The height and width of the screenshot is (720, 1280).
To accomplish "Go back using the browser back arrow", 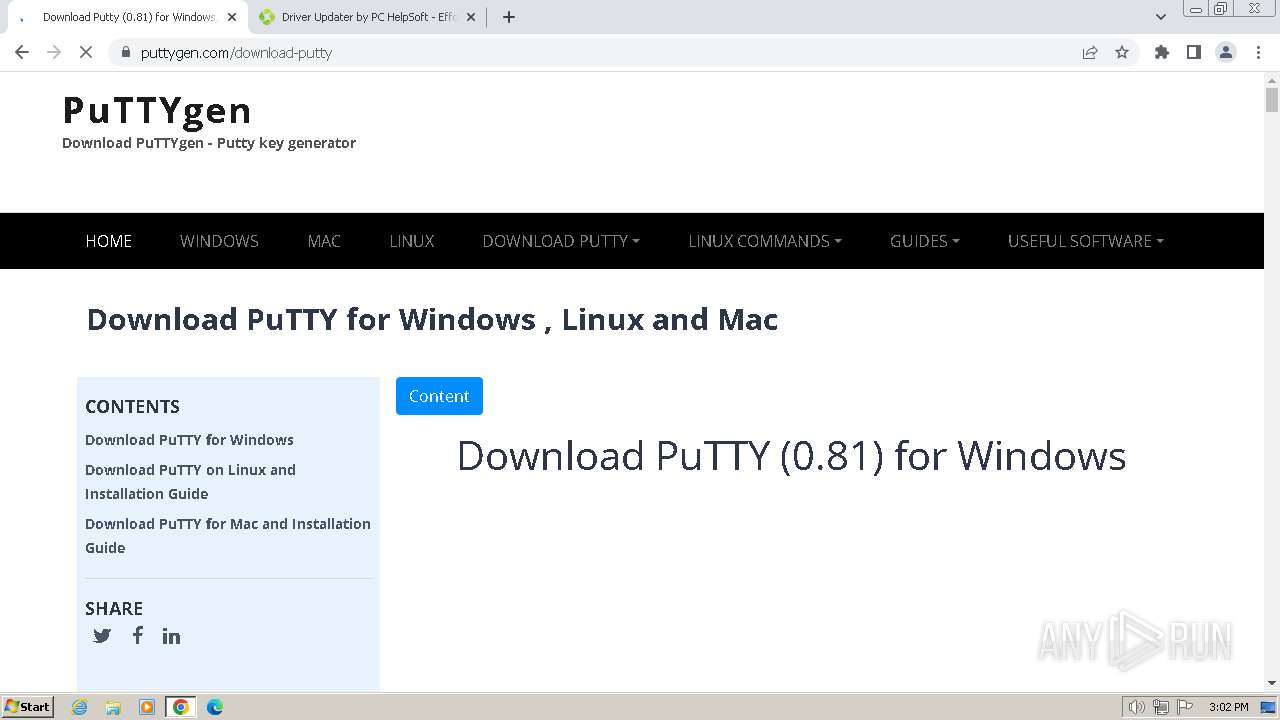I will [22, 52].
